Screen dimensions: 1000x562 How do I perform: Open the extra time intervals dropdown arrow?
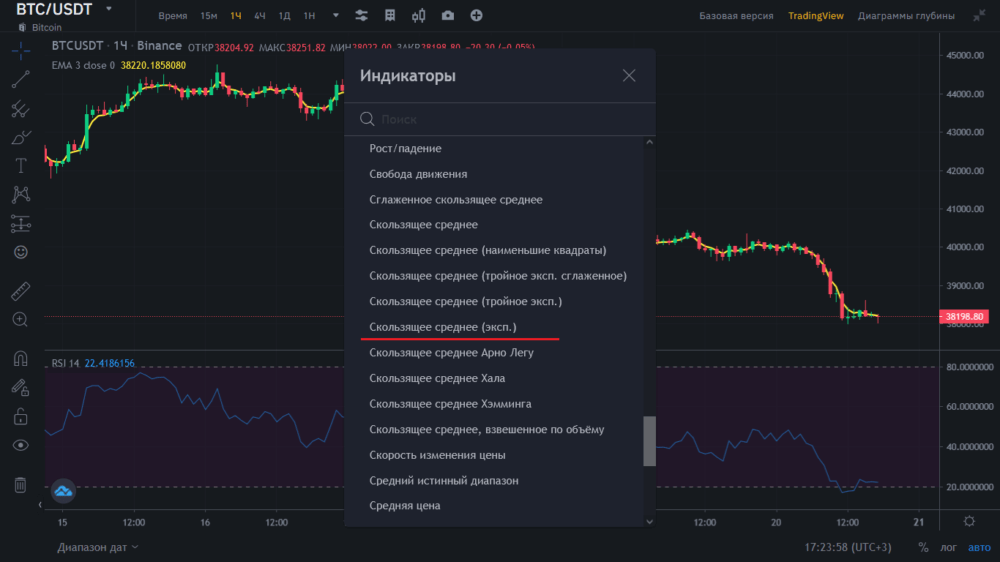tap(335, 16)
